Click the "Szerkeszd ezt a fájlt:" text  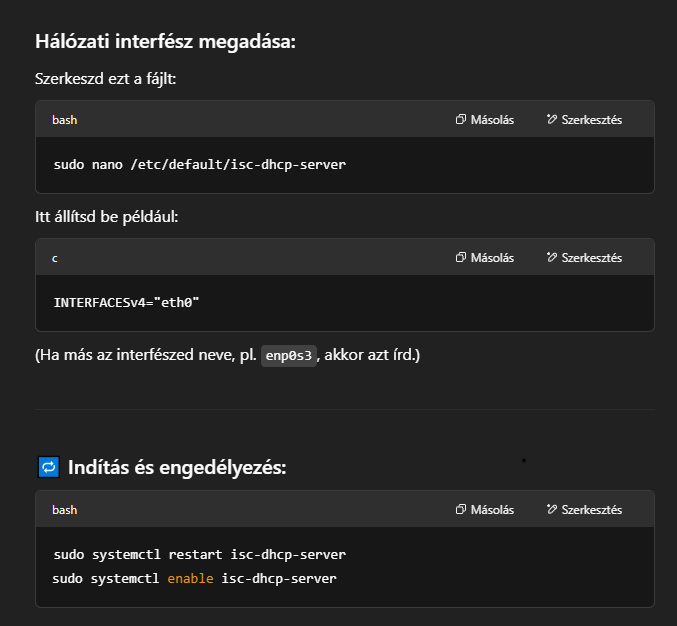(x=106, y=78)
